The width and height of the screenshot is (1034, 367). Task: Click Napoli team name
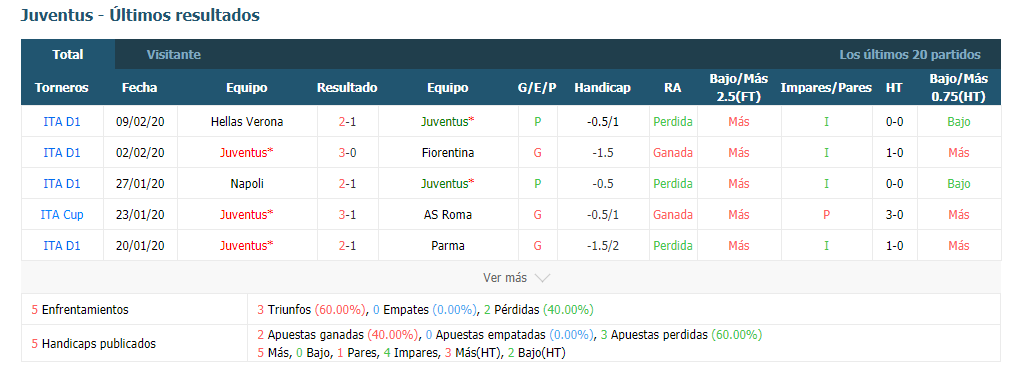coord(247,184)
